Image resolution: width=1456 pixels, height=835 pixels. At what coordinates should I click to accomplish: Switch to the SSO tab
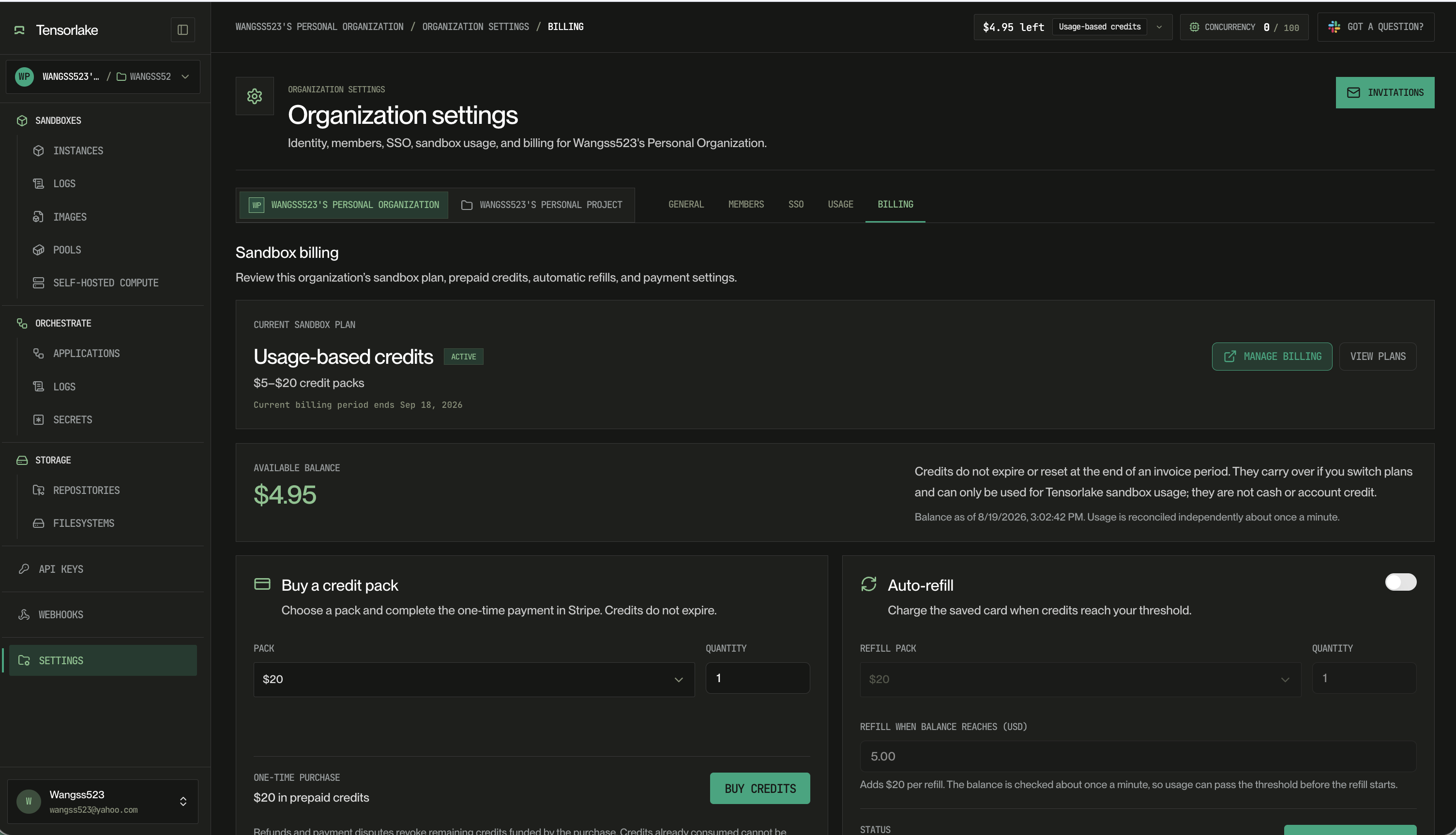pos(796,205)
